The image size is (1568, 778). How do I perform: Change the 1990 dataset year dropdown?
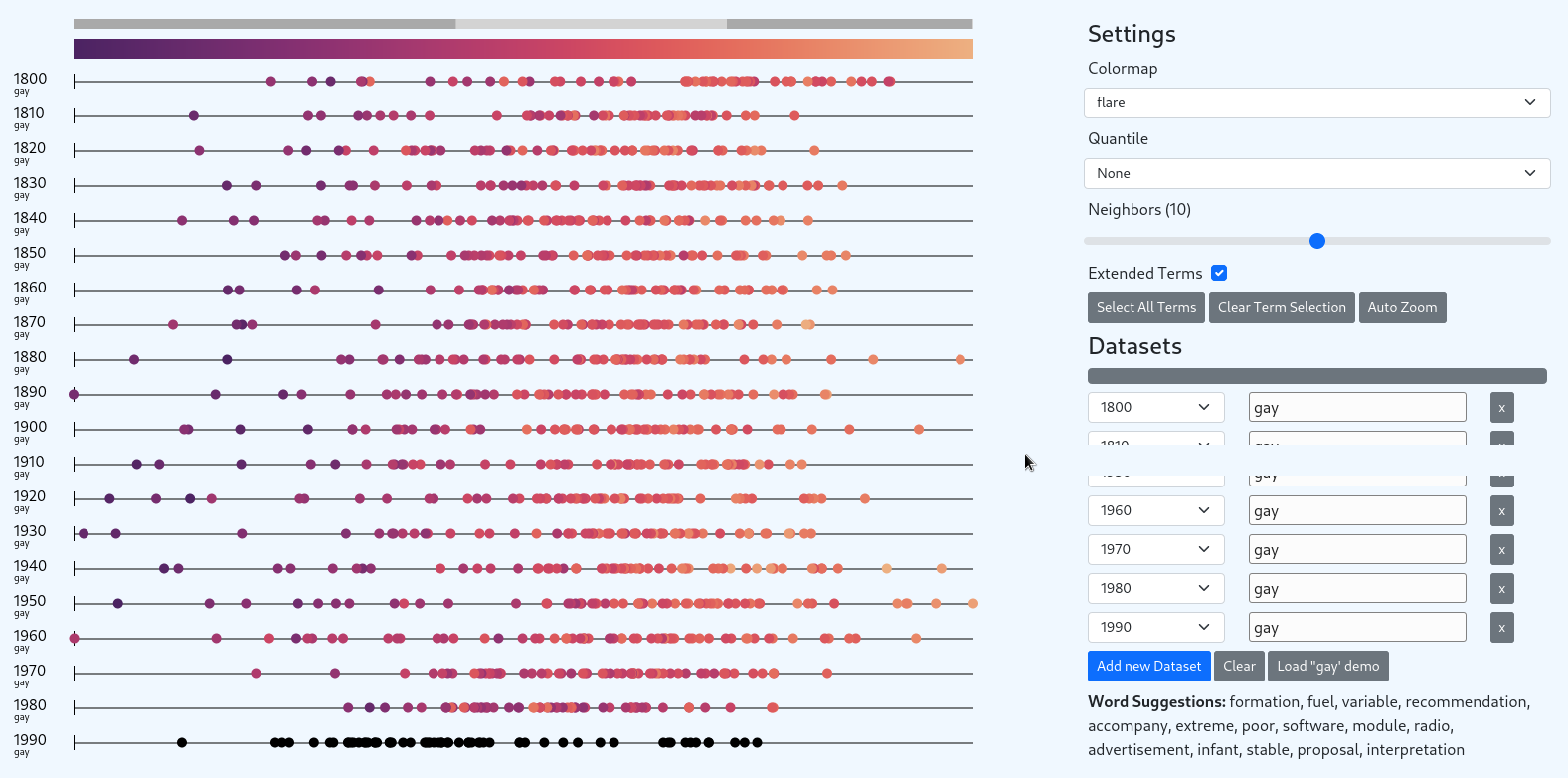[x=1155, y=627]
